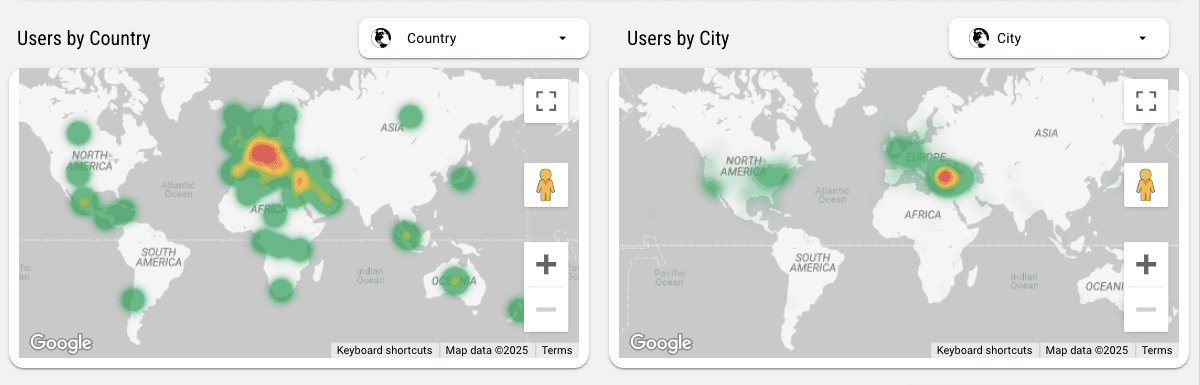This screenshot has width=1200, height=385.
Task: Toggle fullscreen on the Users by Country map
Action: click(546, 100)
